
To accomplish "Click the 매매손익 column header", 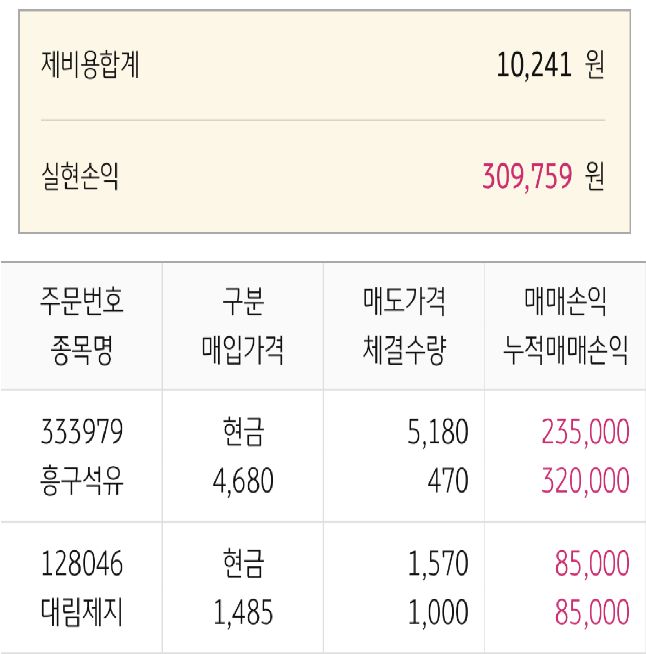I will coord(566,299).
